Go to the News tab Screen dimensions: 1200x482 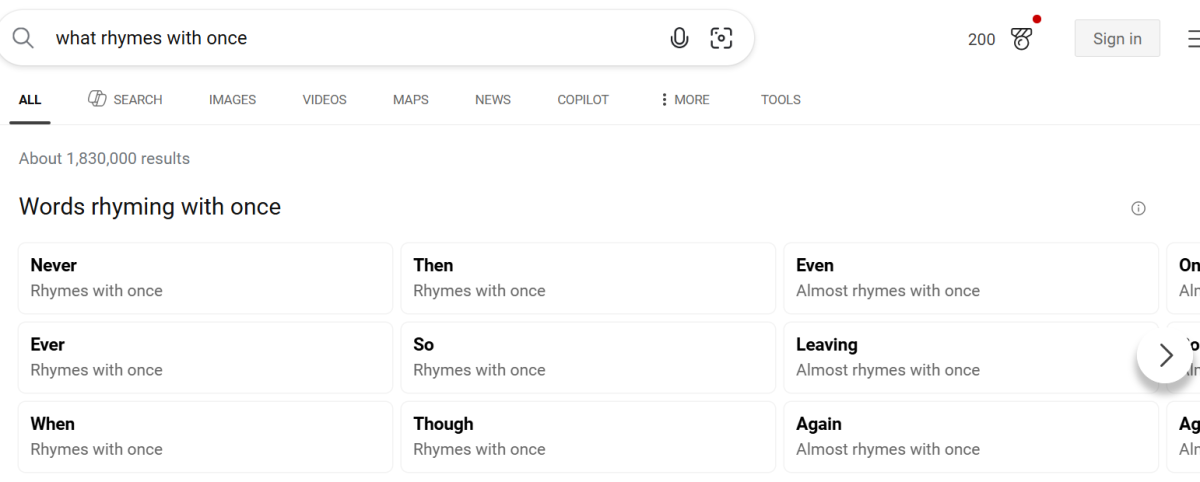tap(492, 100)
